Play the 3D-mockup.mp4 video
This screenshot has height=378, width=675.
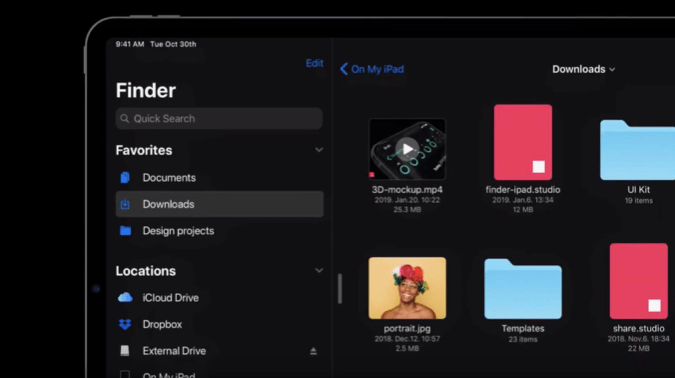tap(407, 149)
